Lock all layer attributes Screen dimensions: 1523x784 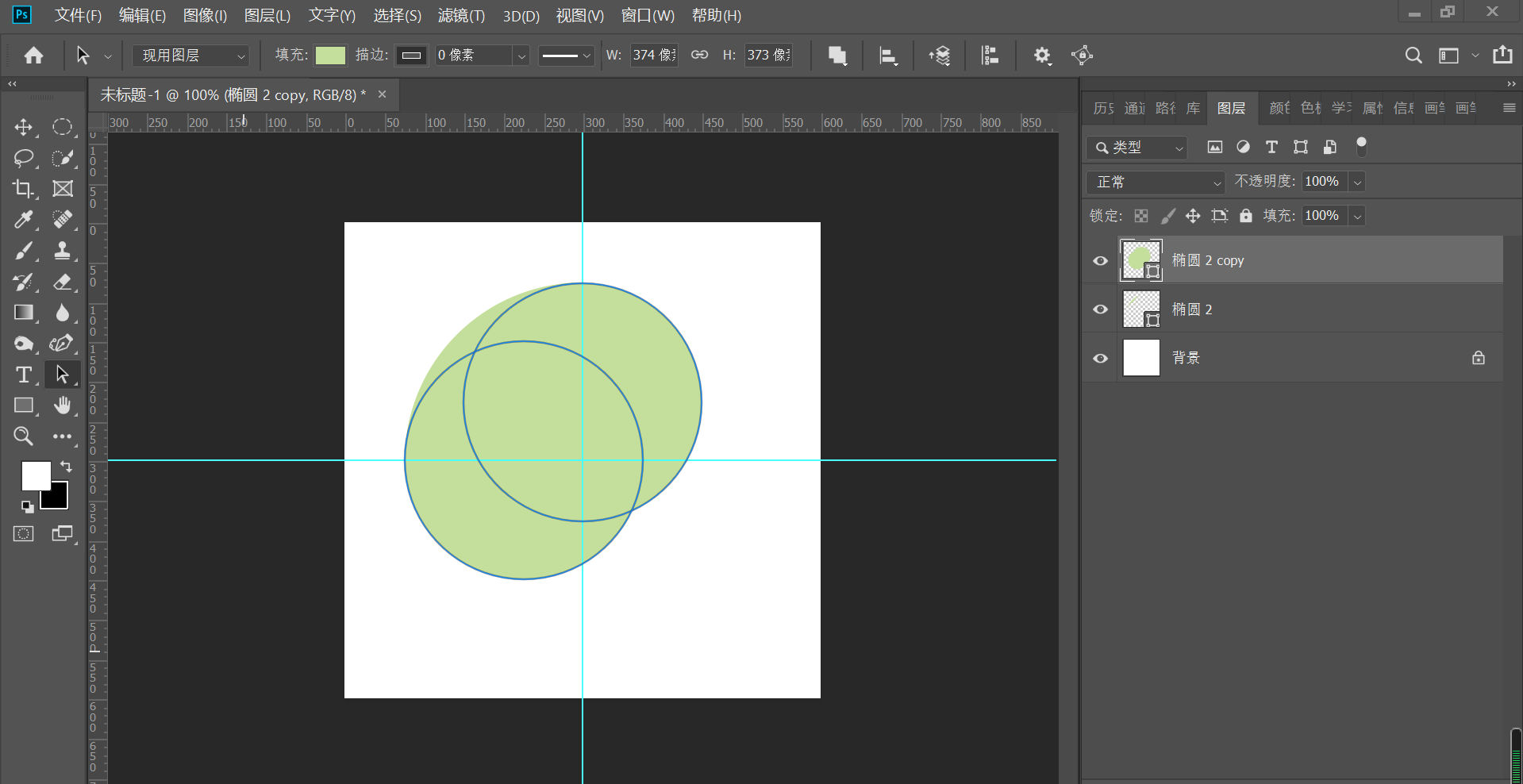[x=1246, y=216]
